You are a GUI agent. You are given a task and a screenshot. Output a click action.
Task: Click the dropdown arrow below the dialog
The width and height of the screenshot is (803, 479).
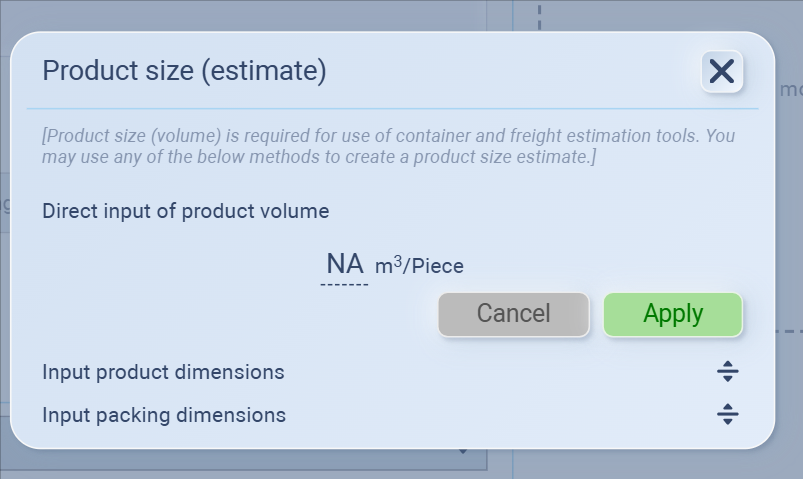(x=462, y=453)
